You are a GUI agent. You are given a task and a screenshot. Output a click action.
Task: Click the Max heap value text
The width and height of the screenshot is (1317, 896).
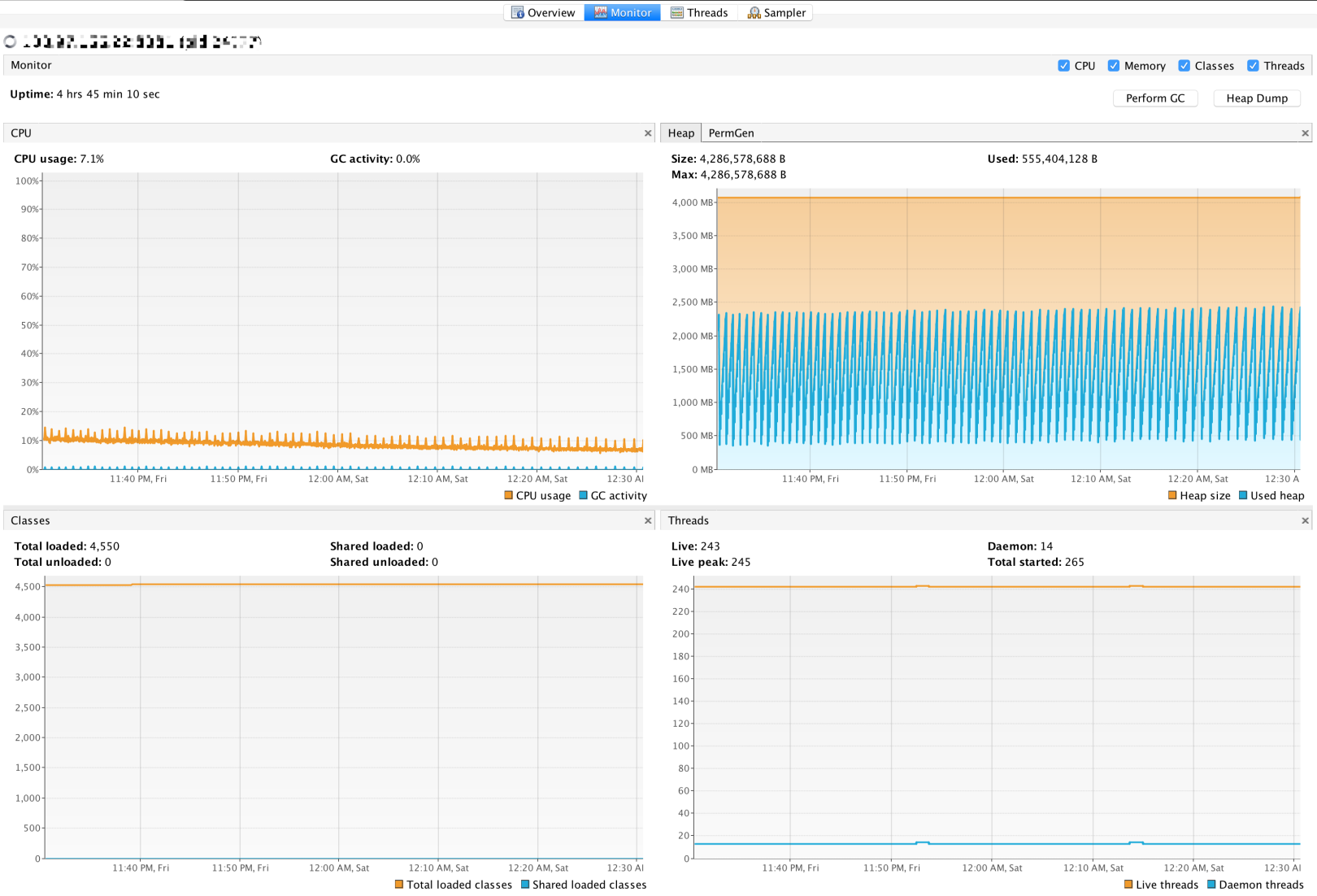743,175
